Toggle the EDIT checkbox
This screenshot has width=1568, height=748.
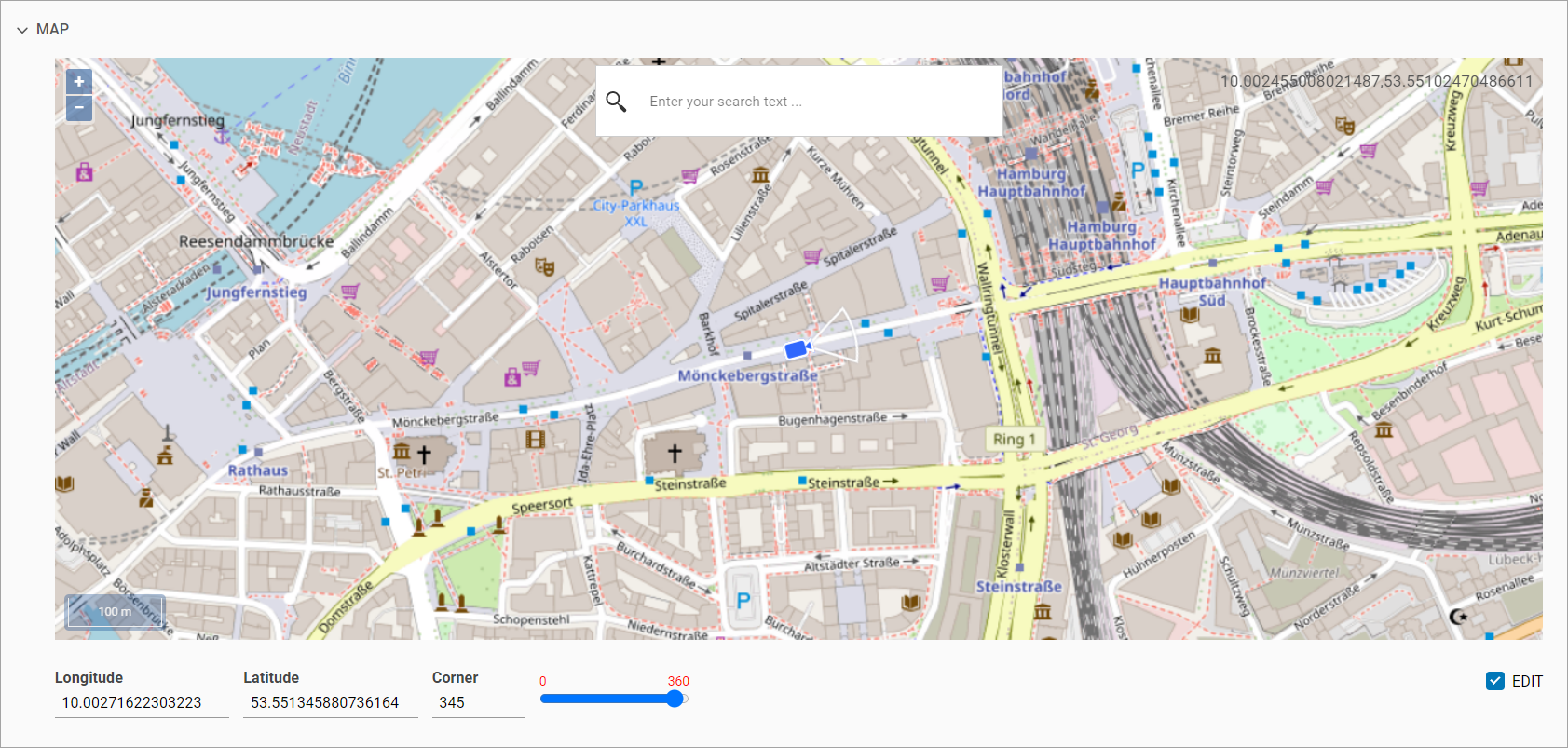pyautogui.click(x=1495, y=681)
